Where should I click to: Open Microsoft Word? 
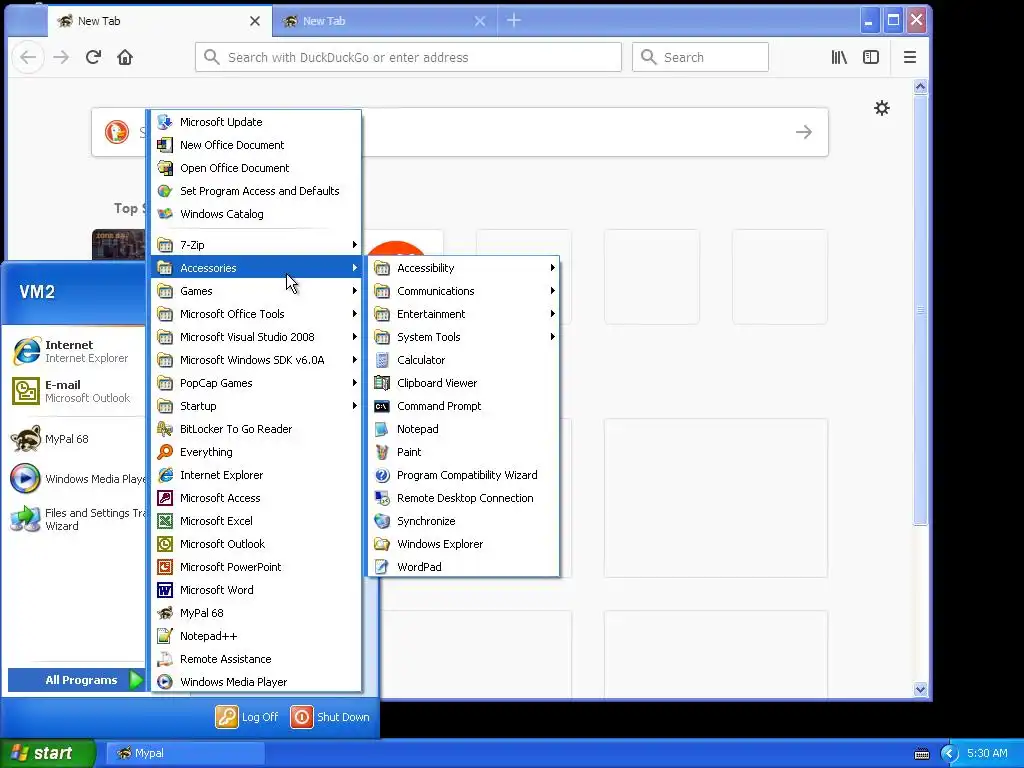(x=256, y=590)
